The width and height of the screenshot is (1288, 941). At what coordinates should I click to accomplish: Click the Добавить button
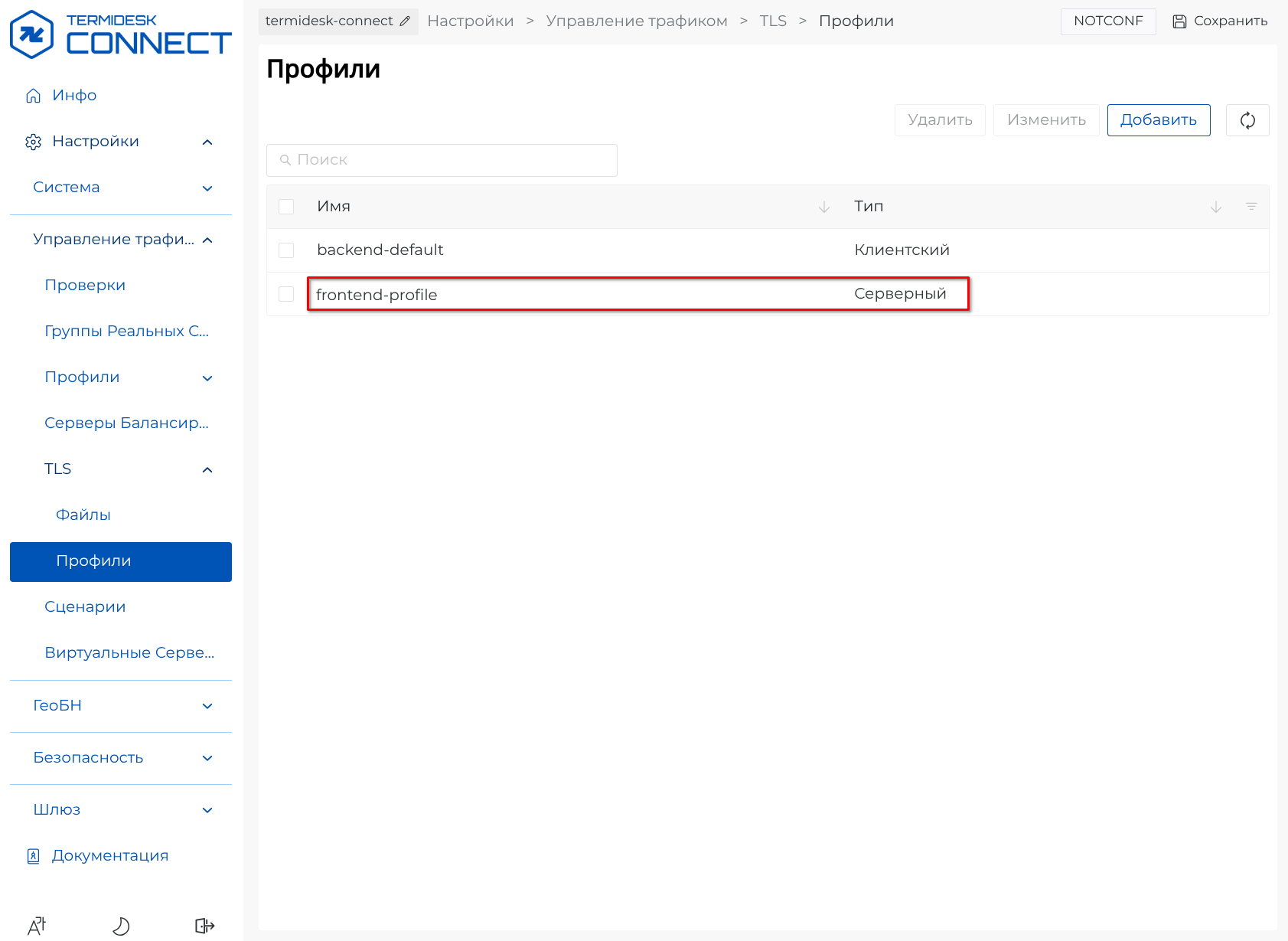[x=1158, y=120]
